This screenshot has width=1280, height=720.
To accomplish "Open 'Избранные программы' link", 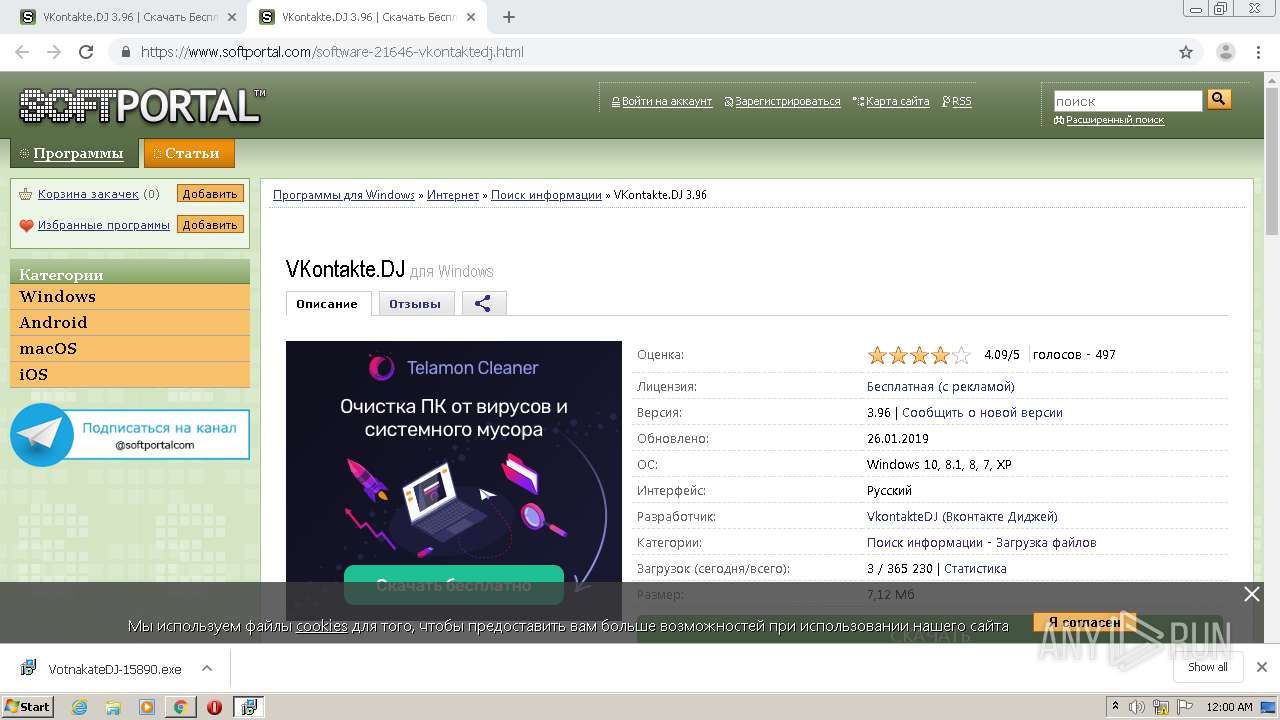I will coord(104,225).
